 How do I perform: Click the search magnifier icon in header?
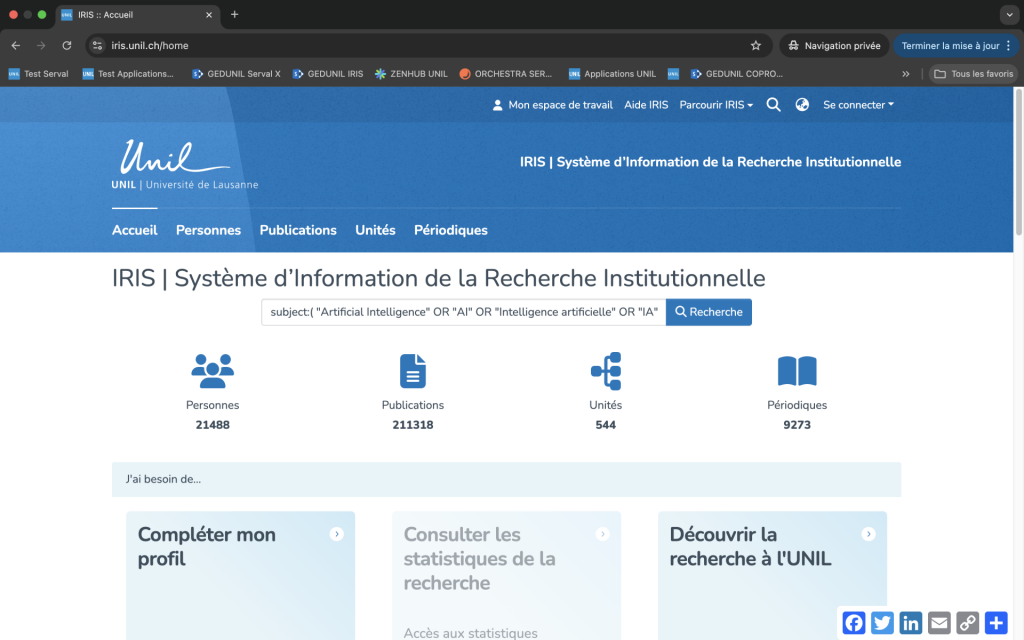pos(773,105)
